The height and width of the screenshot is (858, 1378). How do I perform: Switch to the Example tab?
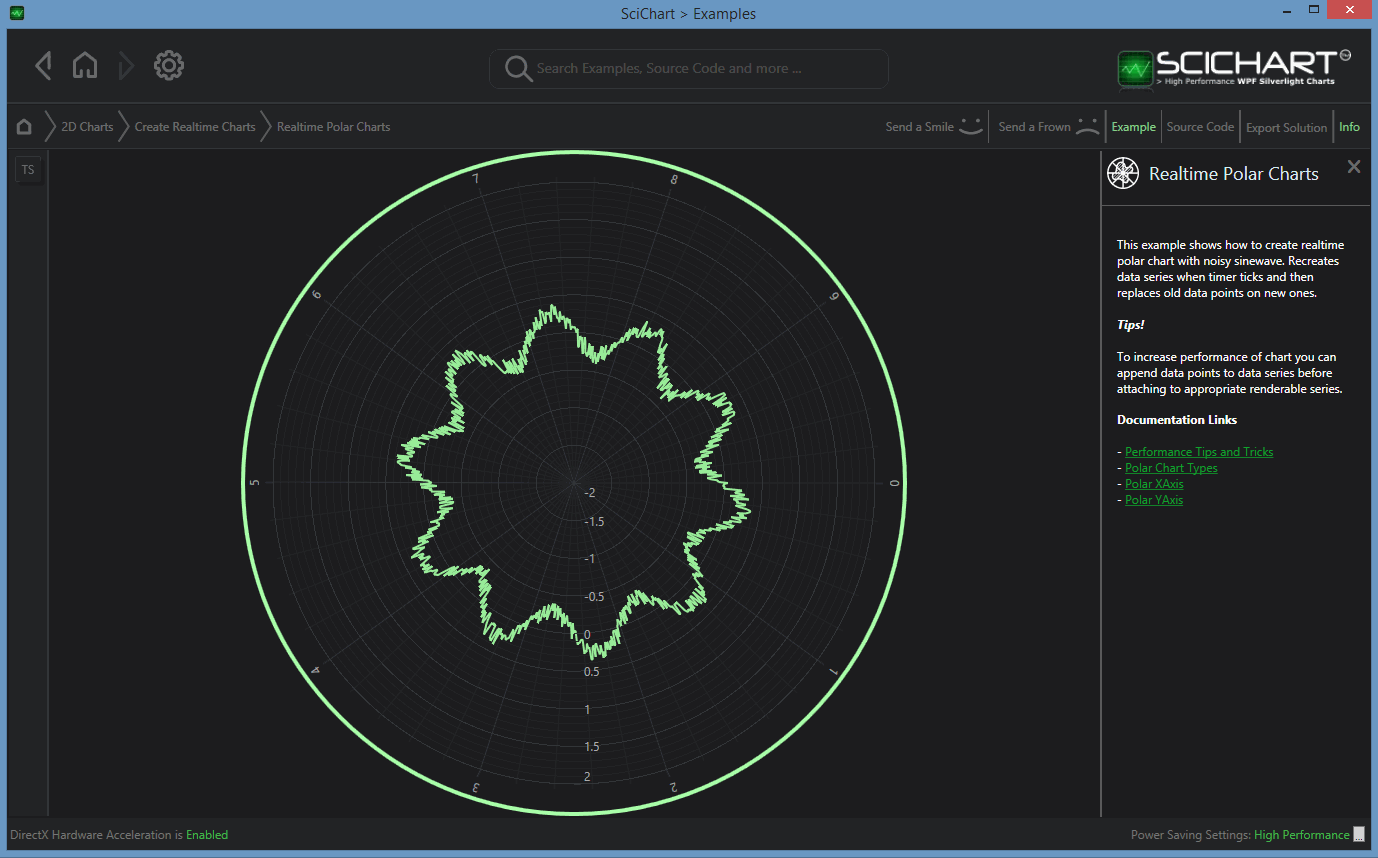(x=1133, y=127)
